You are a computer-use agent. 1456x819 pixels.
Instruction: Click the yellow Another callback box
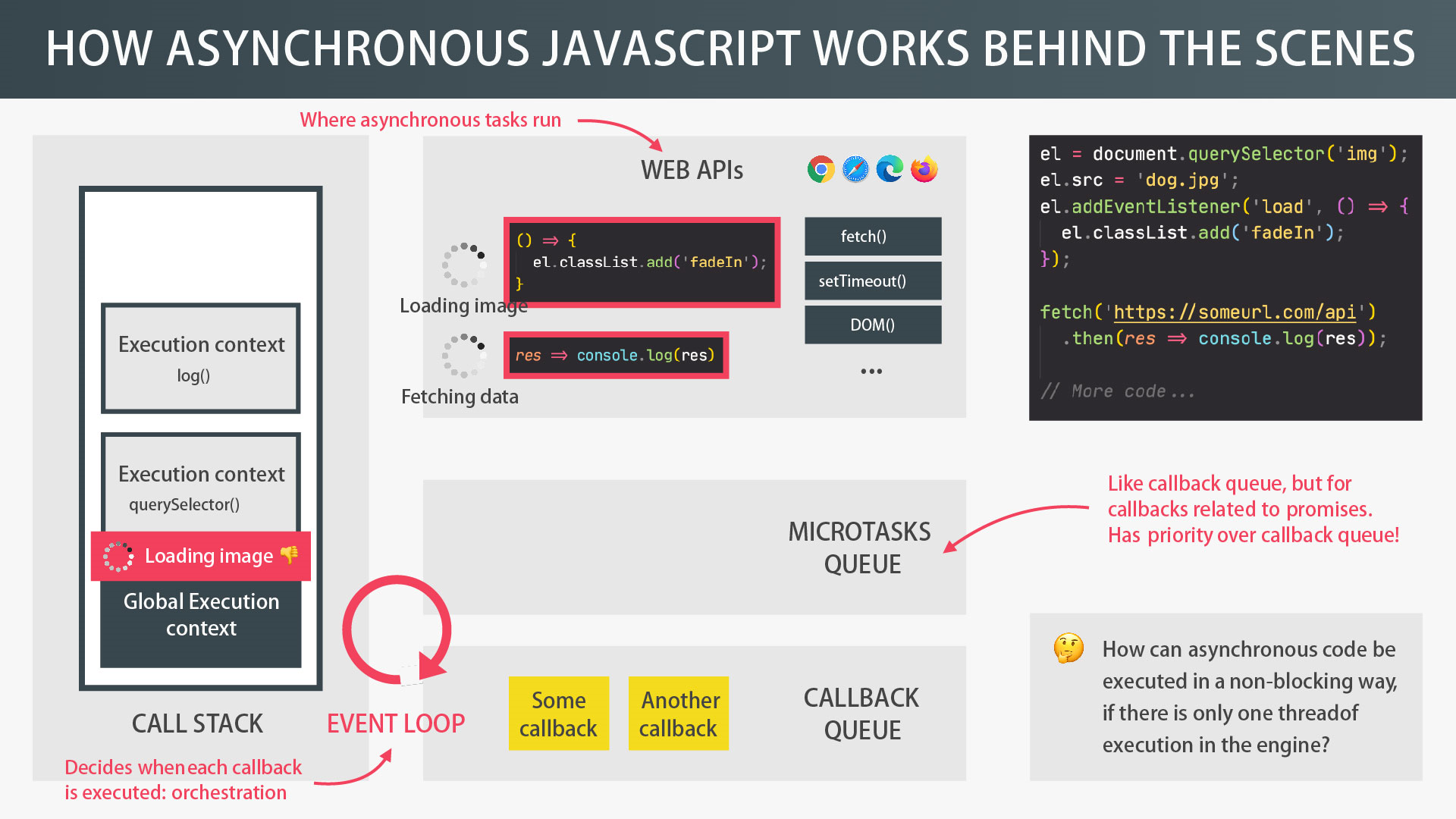click(x=679, y=714)
